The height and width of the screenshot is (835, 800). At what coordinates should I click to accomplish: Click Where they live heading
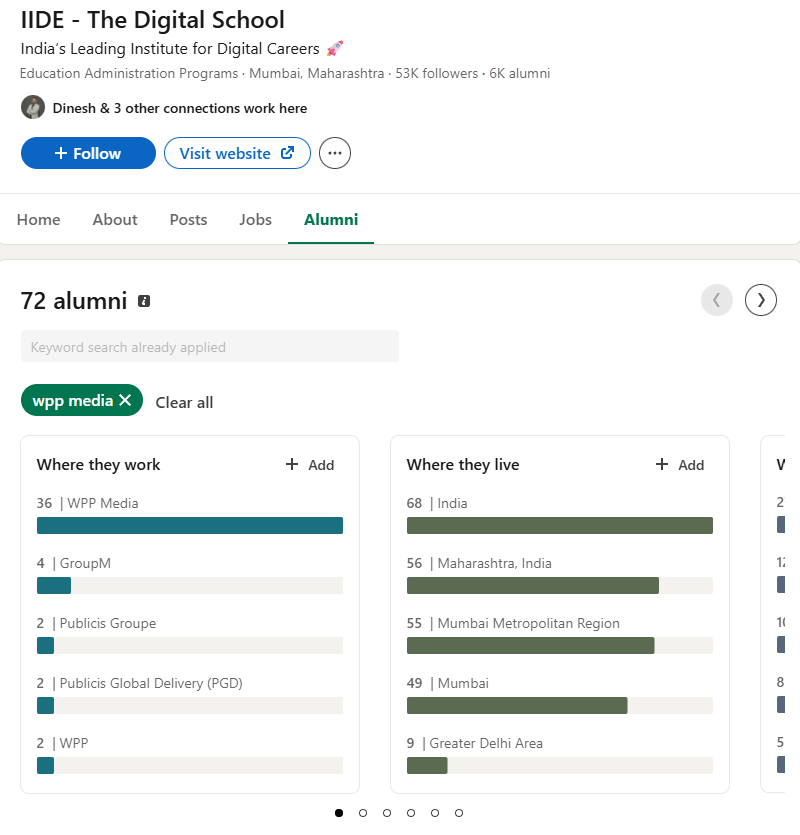coord(463,464)
